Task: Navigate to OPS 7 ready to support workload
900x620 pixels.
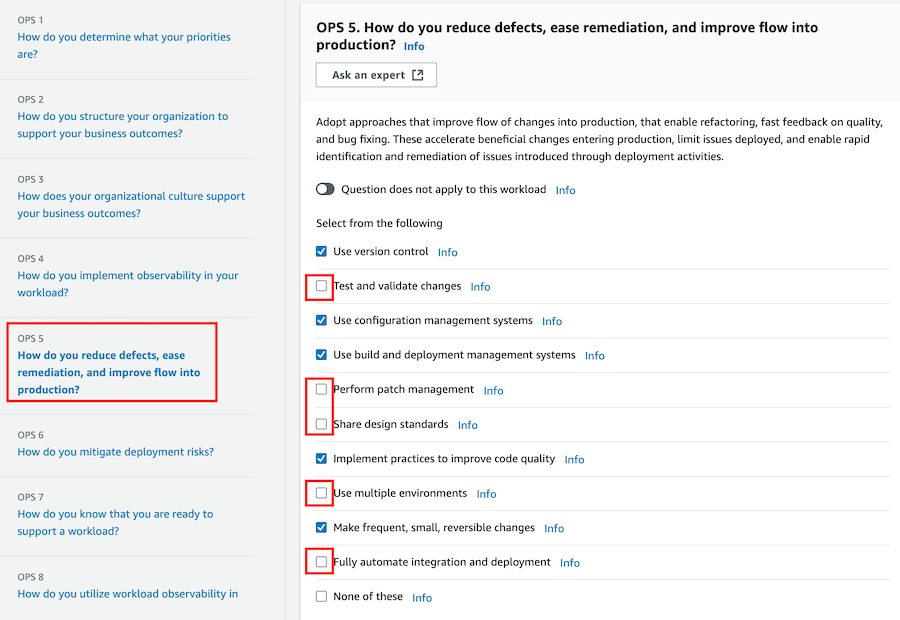Action: click(x=115, y=522)
